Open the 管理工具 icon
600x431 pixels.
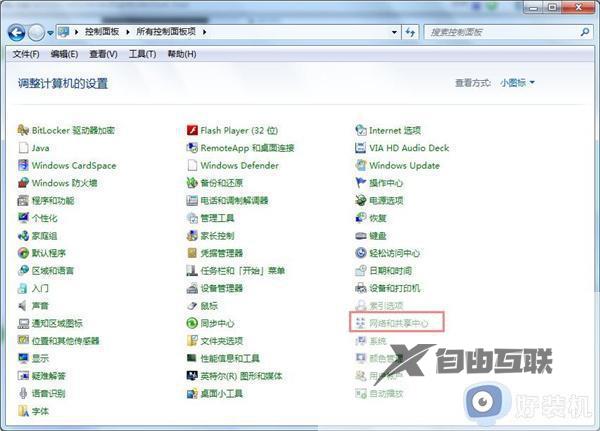pyautogui.click(x=192, y=218)
